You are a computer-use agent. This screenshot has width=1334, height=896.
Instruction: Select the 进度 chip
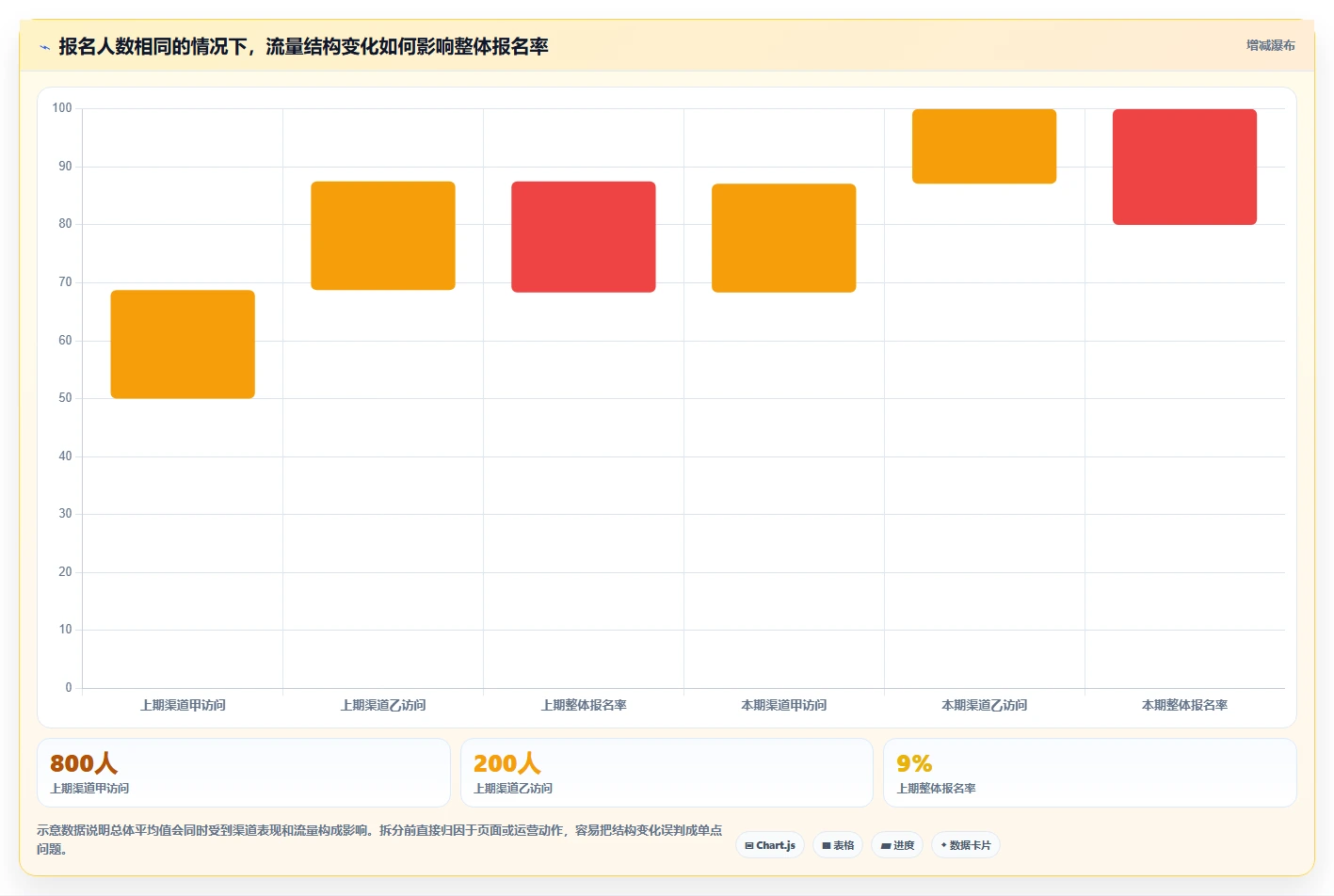point(897,845)
